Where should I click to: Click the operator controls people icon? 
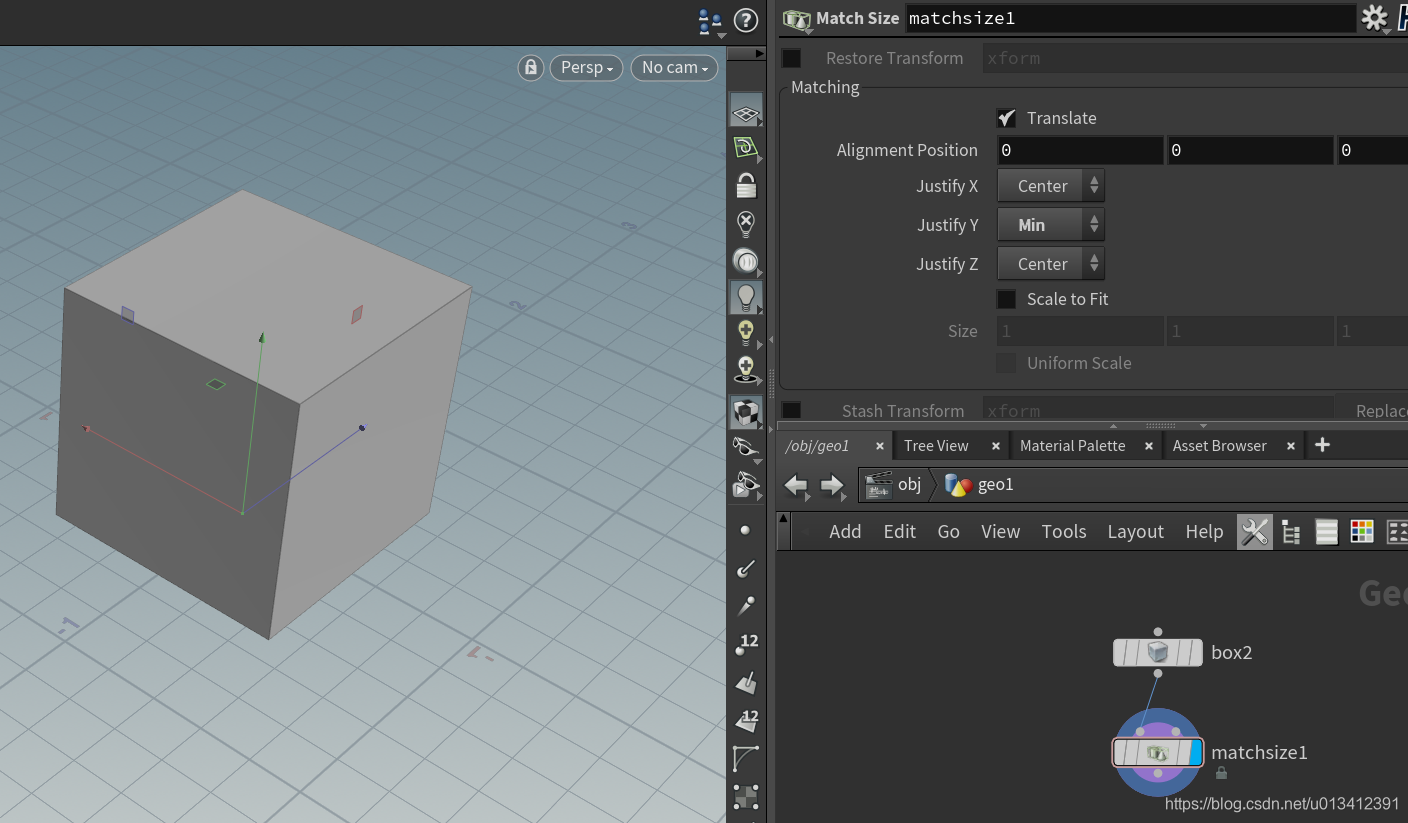pos(710,21)
